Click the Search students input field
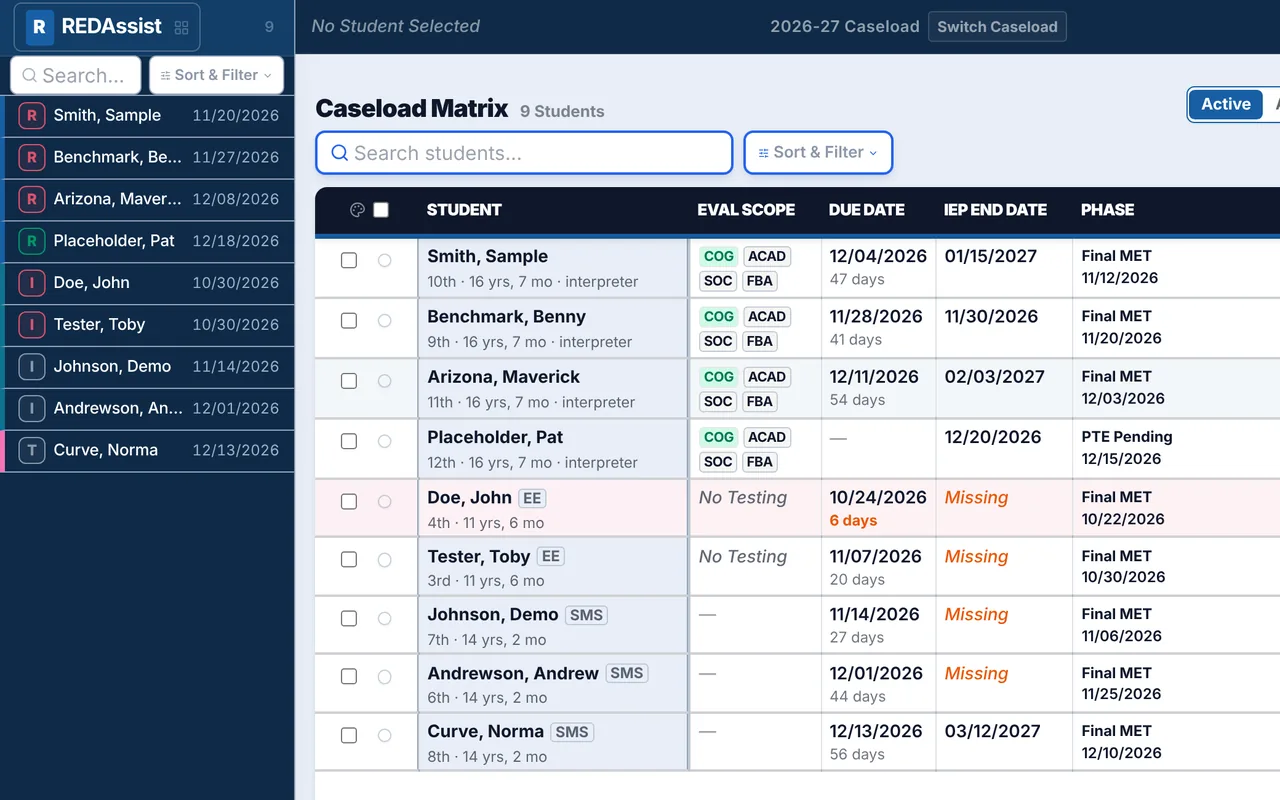Viewport: 1280px width, 800px height. pyautogui.click(x=524, y=153)
